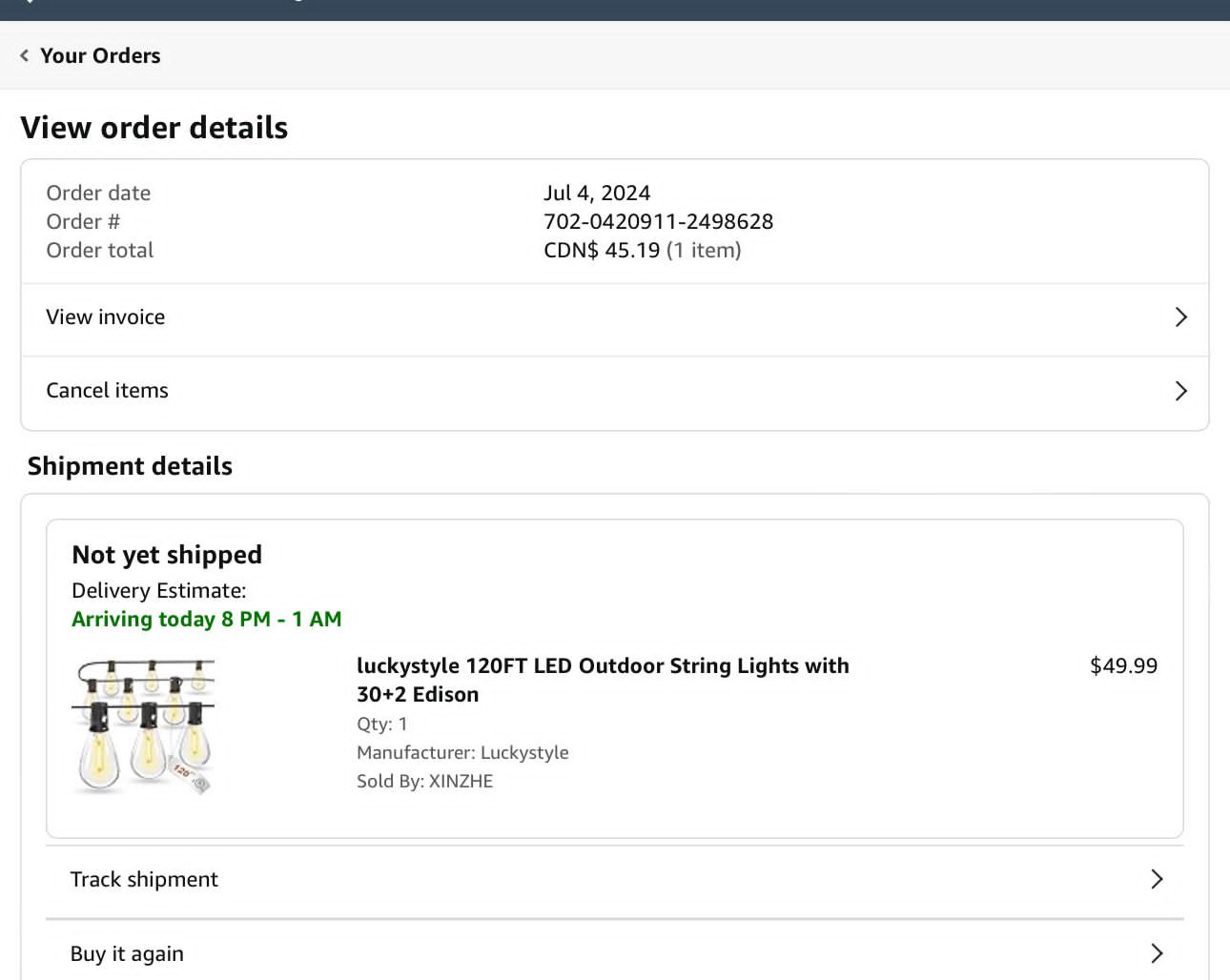Click the Manufacturer: Luckystyle text
The image size is (1230, 980).
coord(462,752)
